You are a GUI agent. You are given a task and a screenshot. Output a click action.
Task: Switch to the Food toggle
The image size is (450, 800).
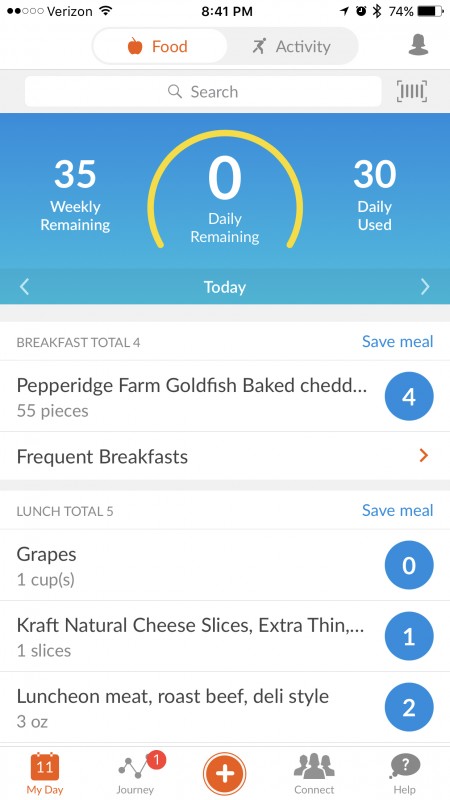click(160, 46)
